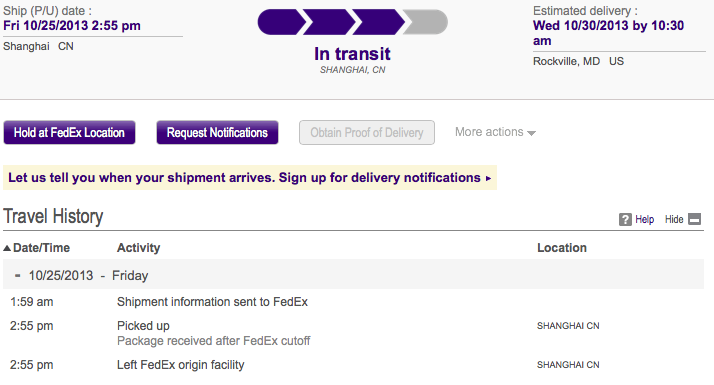The image size is (714, 385).
Task: Click the Location column header
Action: pyautogui.click(x=562, y=248)
